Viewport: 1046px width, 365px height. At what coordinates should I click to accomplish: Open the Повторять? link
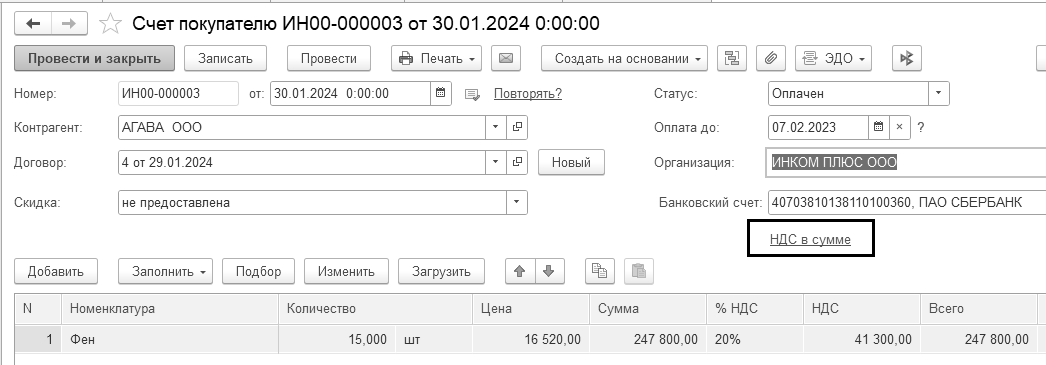[x=528, y=93]
